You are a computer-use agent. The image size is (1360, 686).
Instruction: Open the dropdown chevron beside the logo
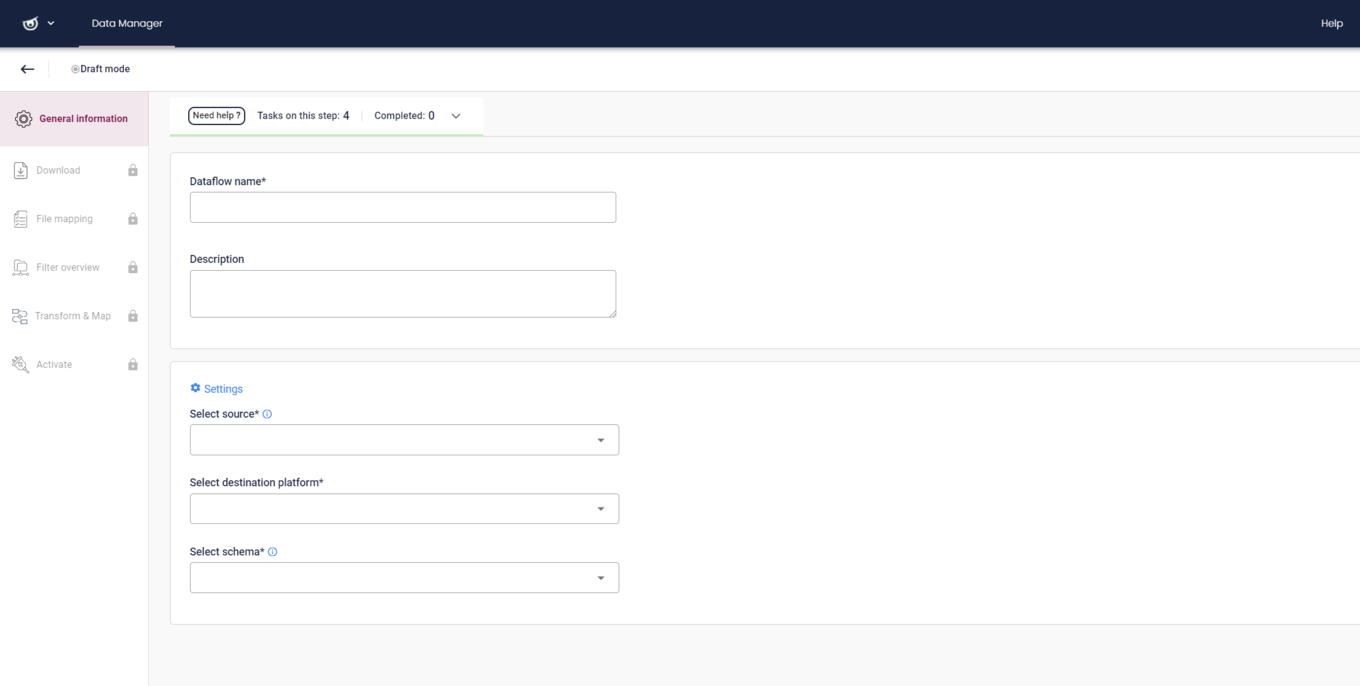[x=51, y=23]
